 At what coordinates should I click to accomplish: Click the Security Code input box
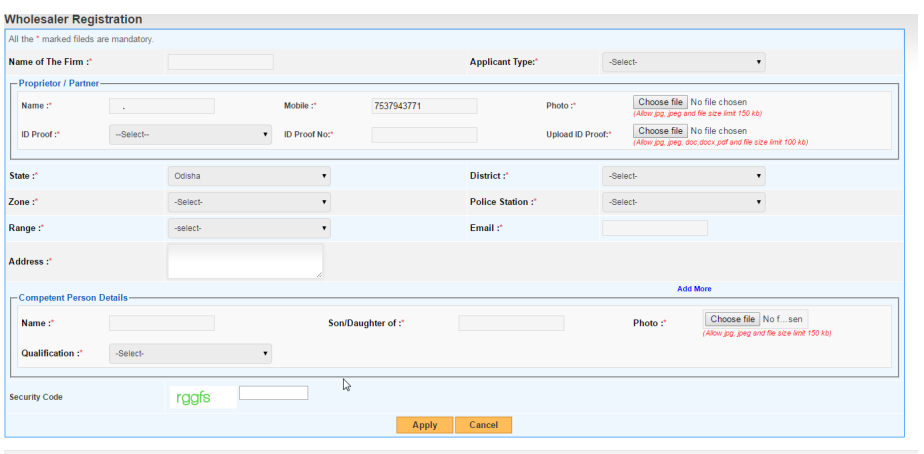[x=273, y=393]
